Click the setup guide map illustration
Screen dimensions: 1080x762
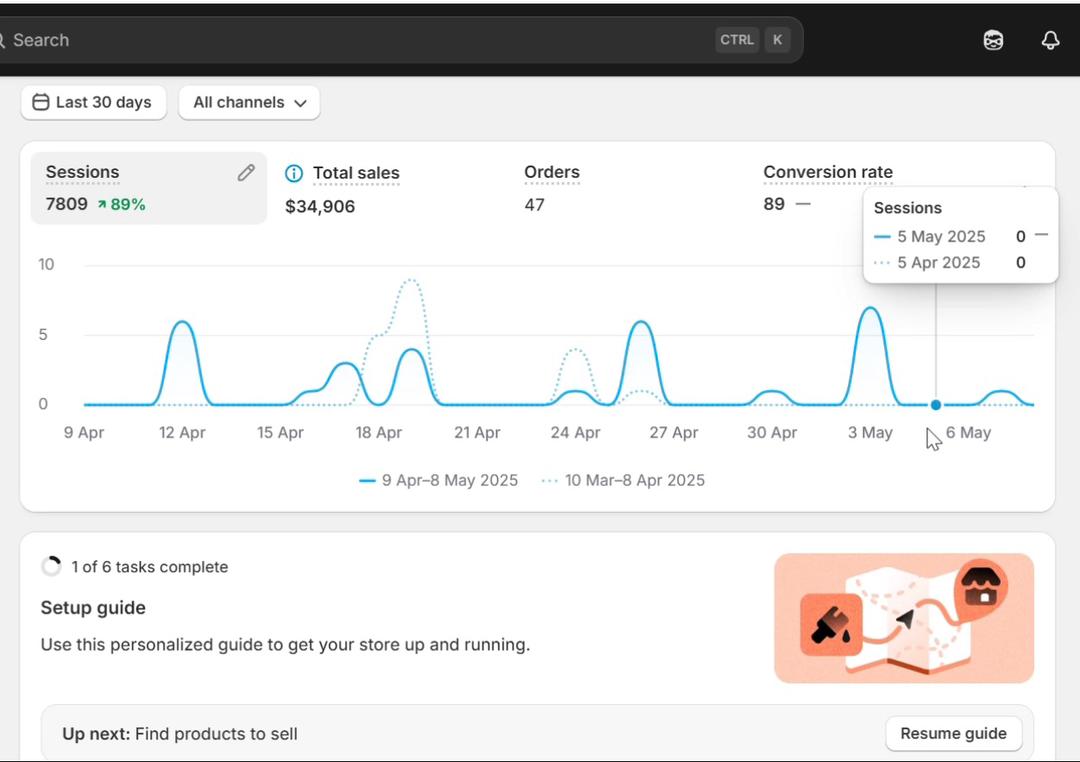(904, 618)
